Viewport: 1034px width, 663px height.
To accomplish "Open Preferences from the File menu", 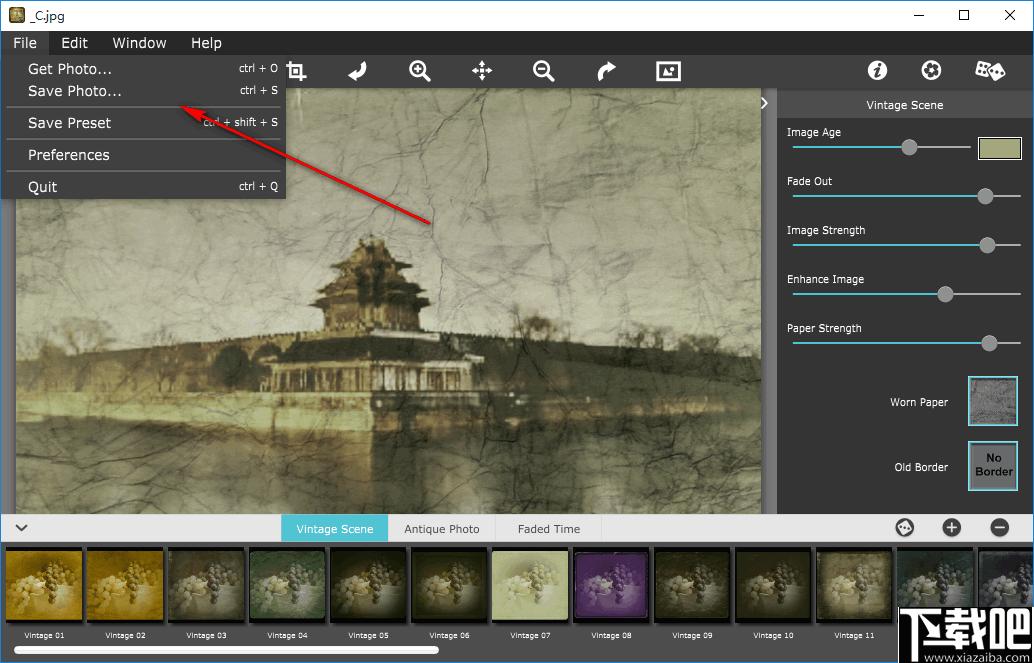I will click(144, 155).
